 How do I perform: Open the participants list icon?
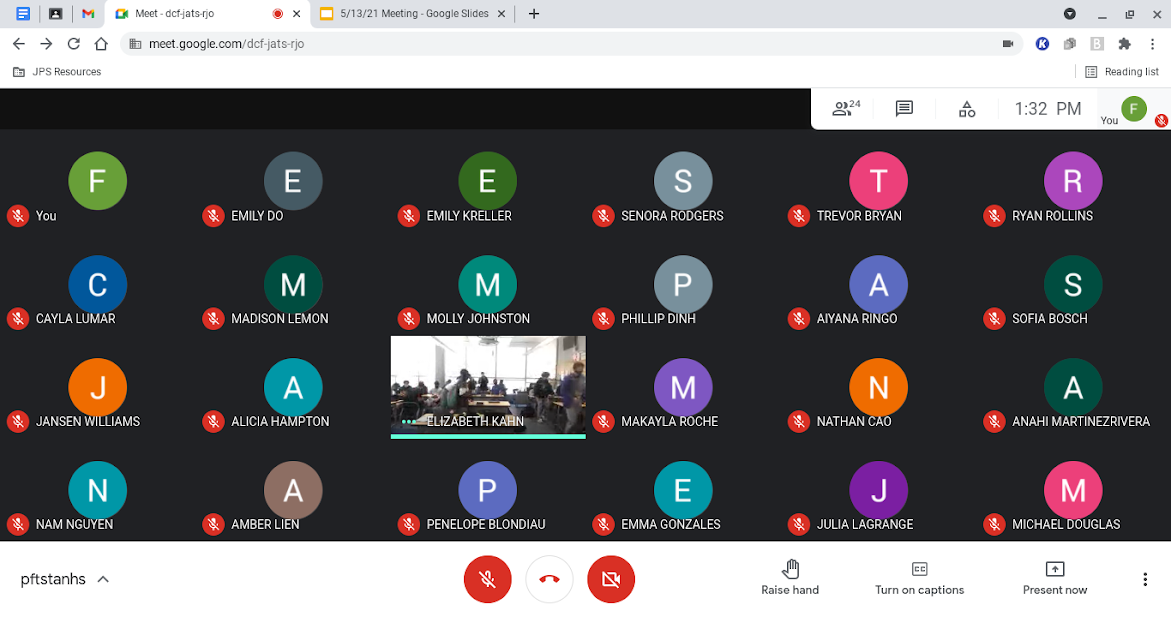point(845,109)
